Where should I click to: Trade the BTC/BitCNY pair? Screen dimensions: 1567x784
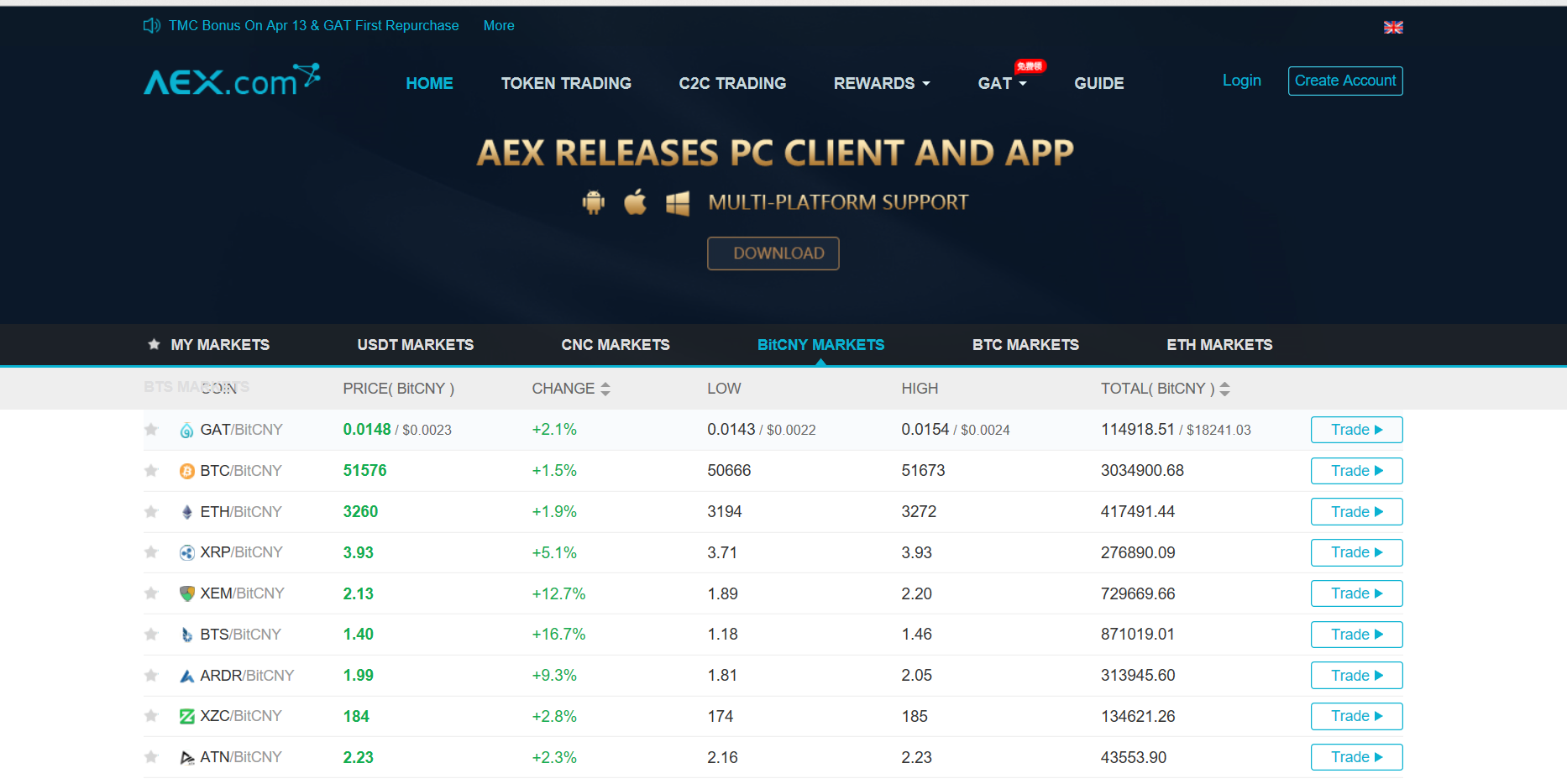pos(1356,471)
